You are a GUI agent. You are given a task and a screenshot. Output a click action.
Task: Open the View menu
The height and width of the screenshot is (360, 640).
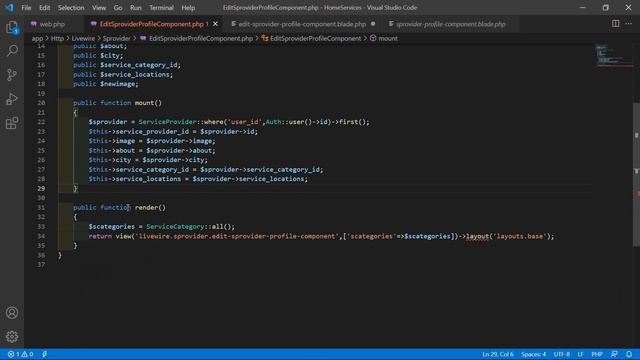pyautogui.click(x=99, y=8)
